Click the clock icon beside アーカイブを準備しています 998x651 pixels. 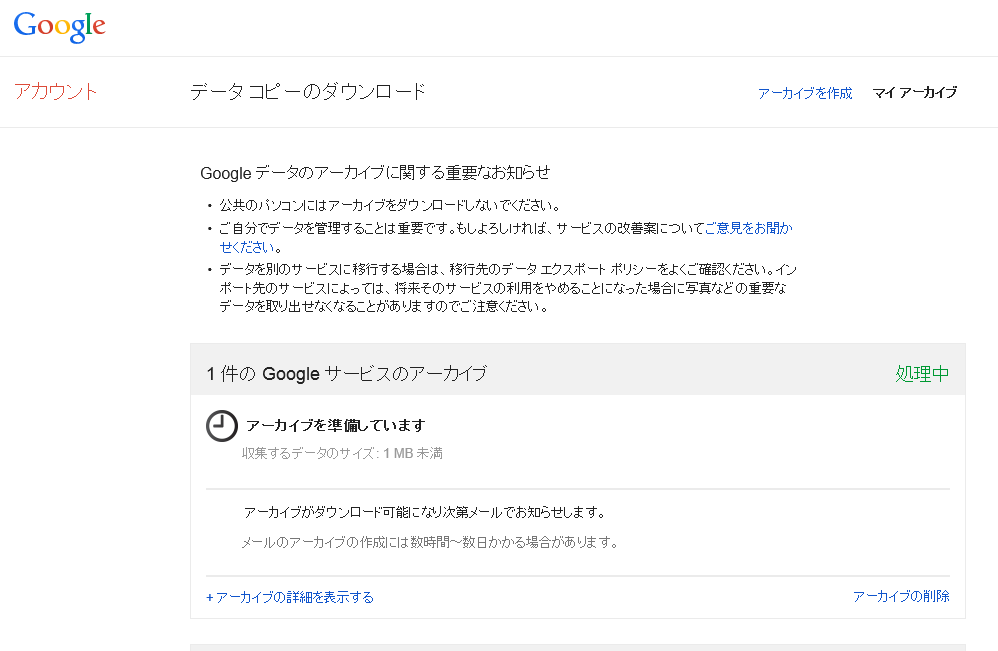pos(221,426)
